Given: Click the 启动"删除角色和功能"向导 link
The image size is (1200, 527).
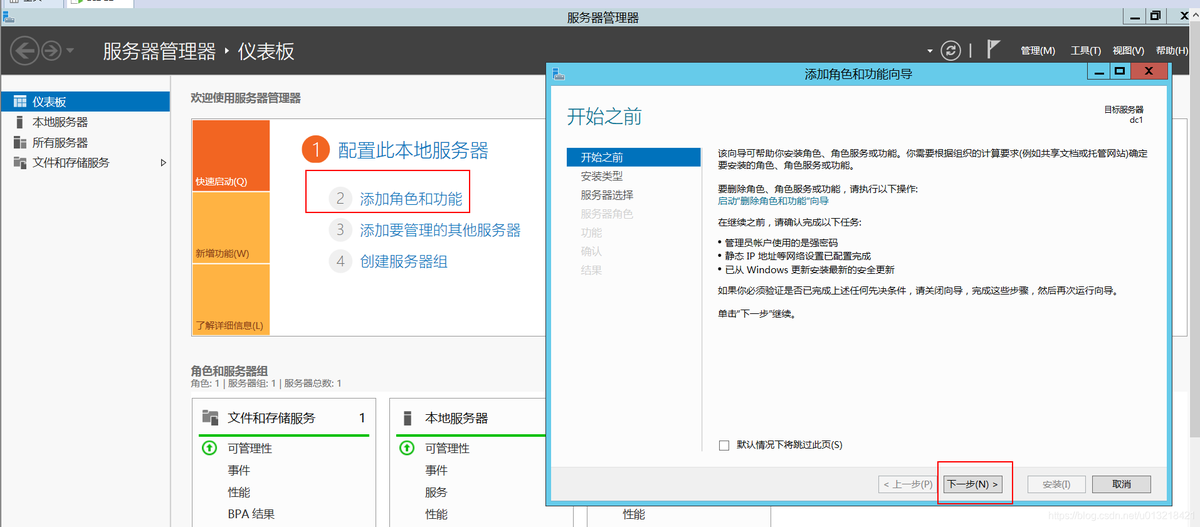Looking at the screenshot, I should coord(773,201).
